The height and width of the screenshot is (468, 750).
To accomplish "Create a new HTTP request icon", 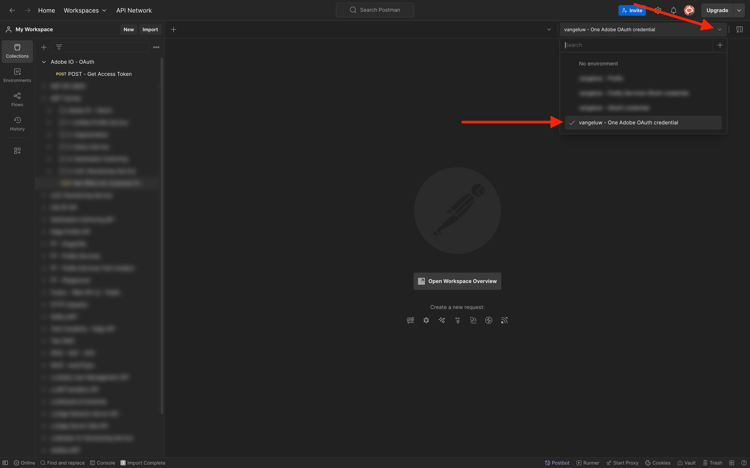I will click(410, 320).
